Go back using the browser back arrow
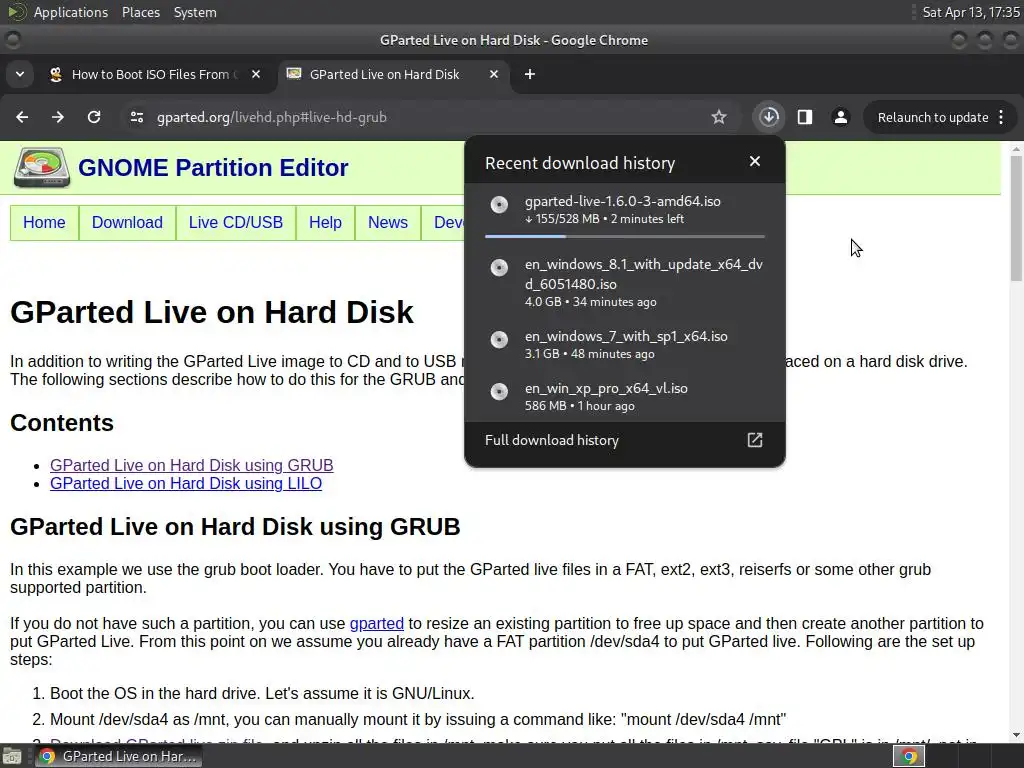Screen dimensions: 1024x768 click(22, 117)
